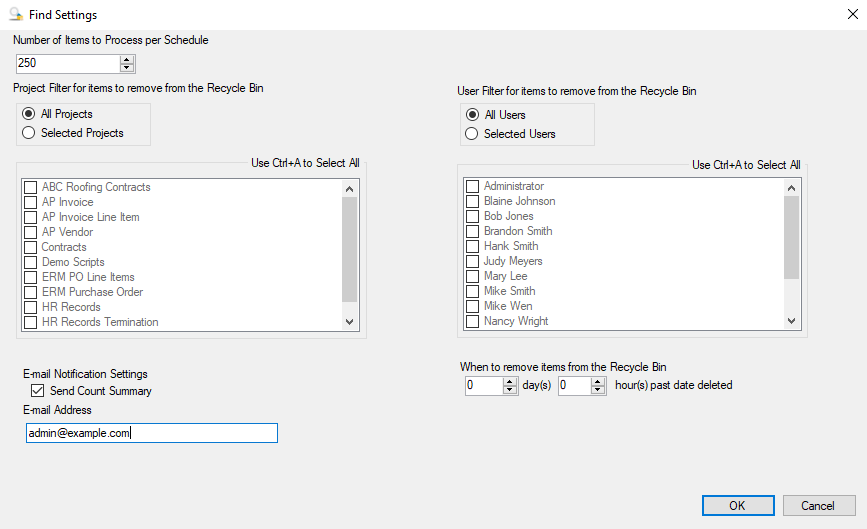Click the Find Settings title bar icon
Viewport: 867px width, 529px height.
[16, 16]
